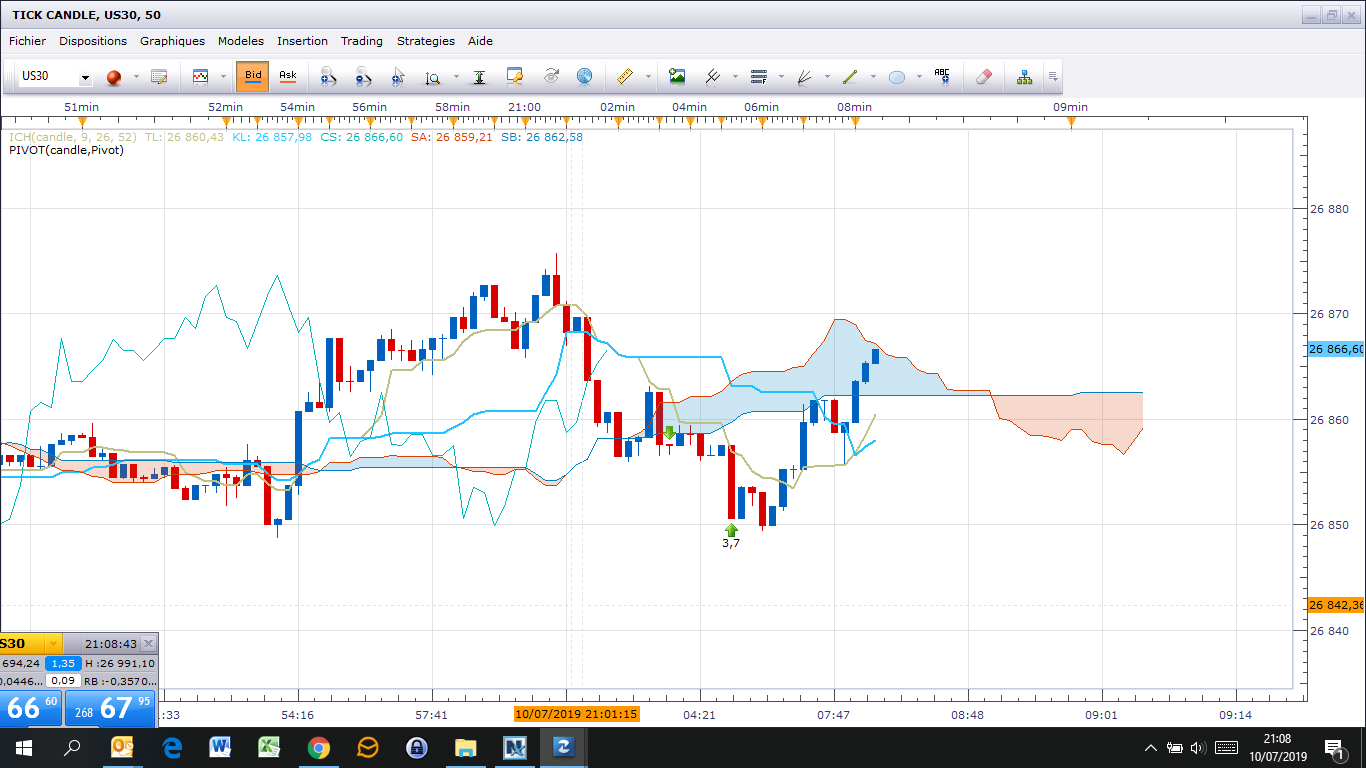
Task: Open the Dispositions menu
Action: 93,41
